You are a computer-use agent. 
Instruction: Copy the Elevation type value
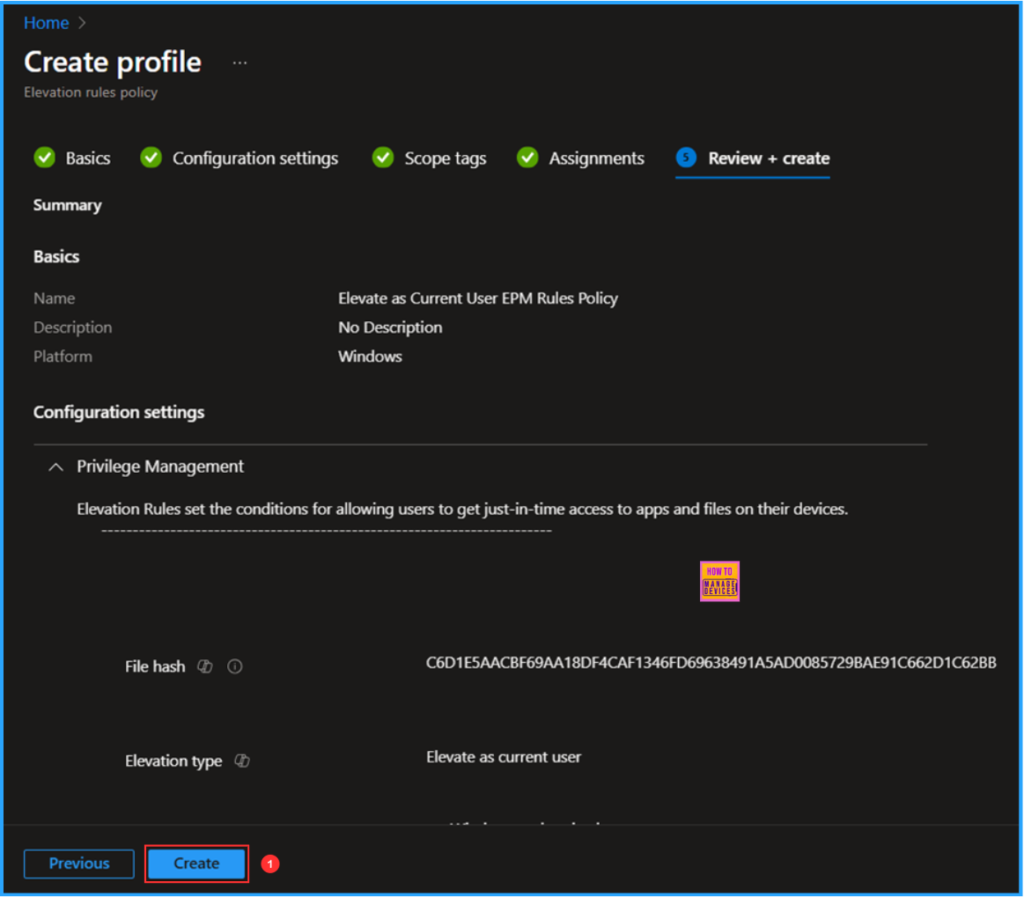point(242,761)
